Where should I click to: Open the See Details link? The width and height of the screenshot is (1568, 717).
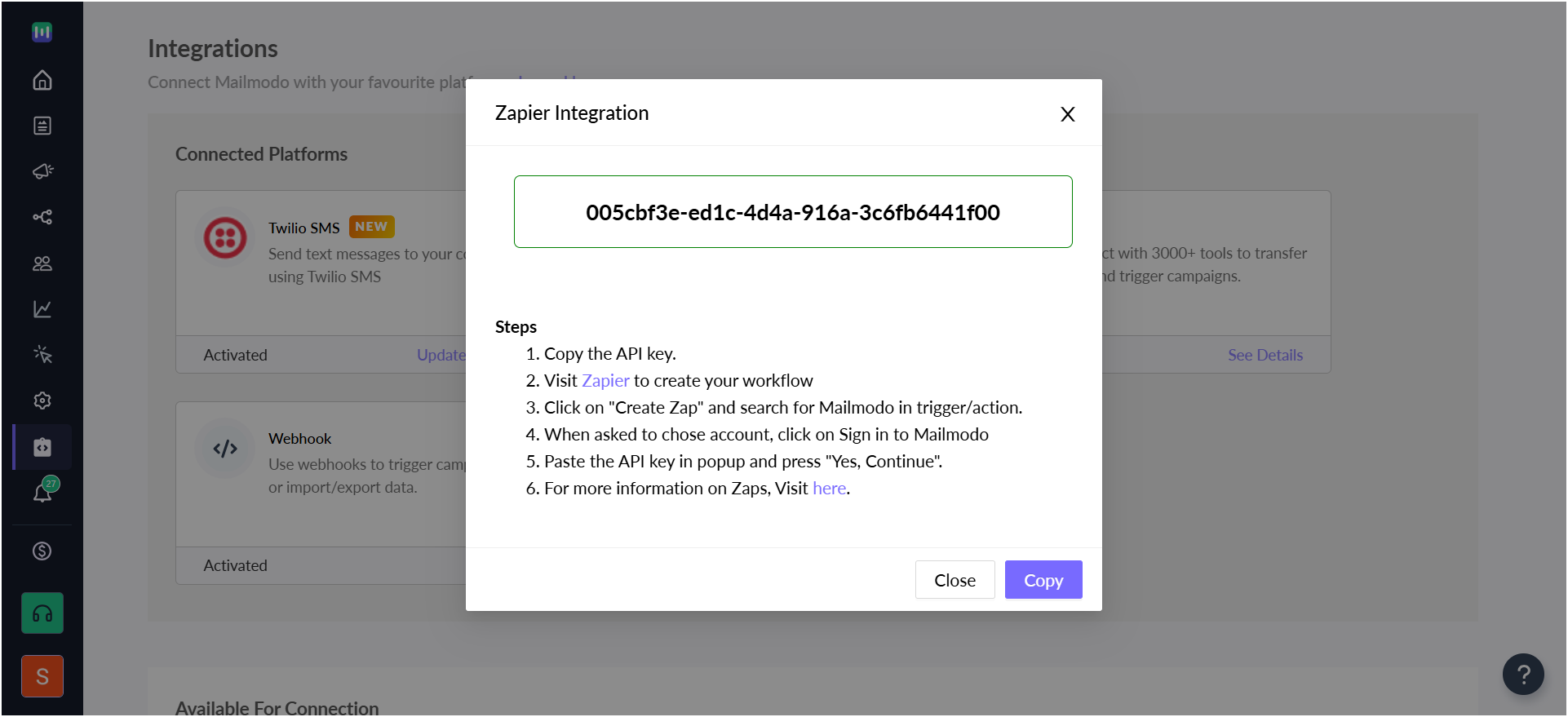click(1265, 355)
